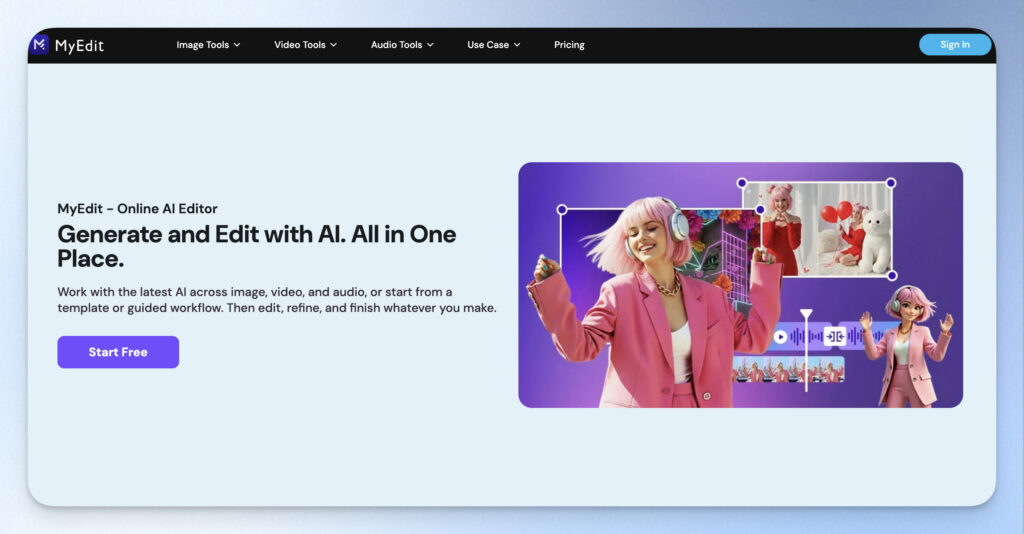1024x534 pixels.
Task: Click the Start Free button
Action: [118, 352]
